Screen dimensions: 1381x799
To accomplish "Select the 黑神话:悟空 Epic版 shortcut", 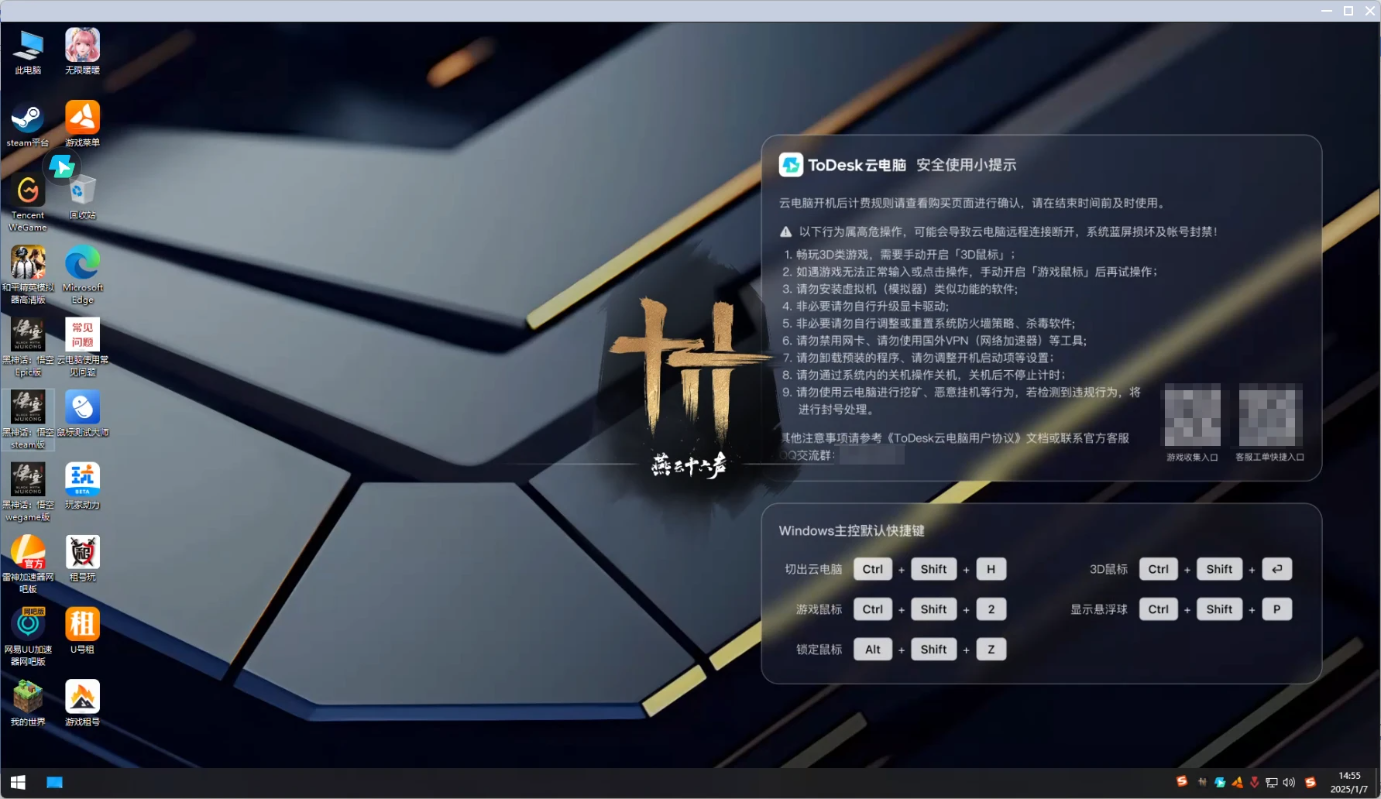I will [28, 347].
